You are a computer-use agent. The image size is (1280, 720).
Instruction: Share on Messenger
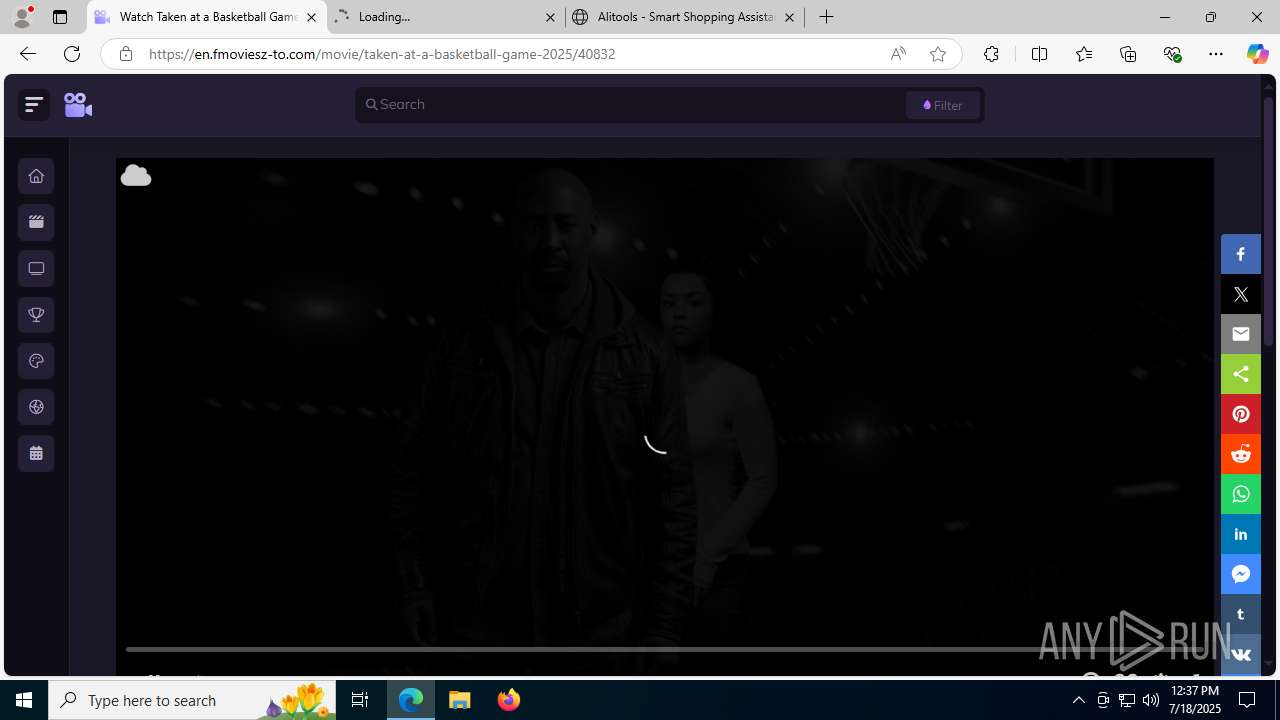(x=1241, y=574)
